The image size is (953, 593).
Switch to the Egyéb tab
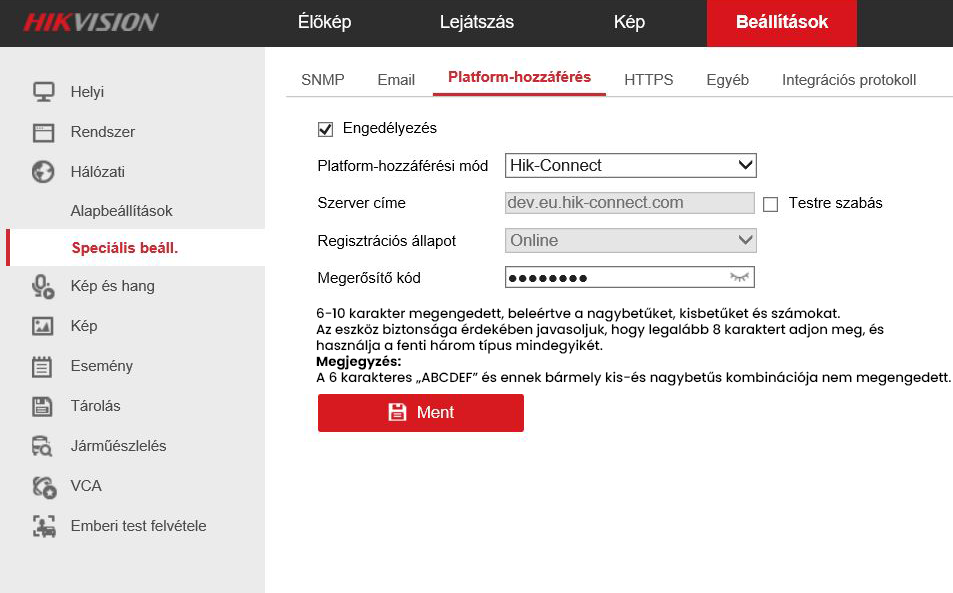tap(727, 80)
